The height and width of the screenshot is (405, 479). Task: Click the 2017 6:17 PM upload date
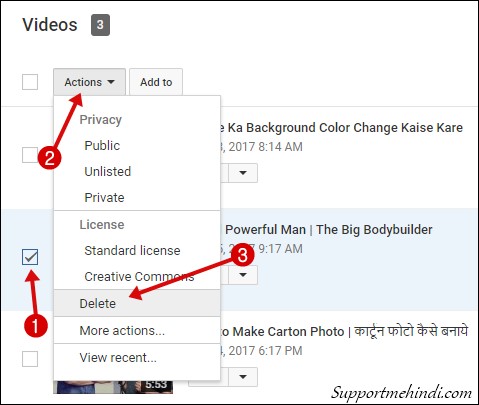pyautogui.click(x=261, y=351)
